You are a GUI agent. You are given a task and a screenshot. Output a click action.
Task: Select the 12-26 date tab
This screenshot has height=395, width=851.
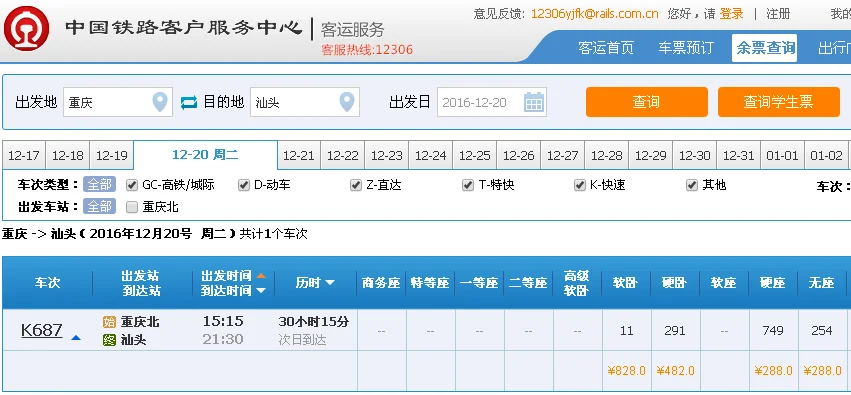point(519,156)
